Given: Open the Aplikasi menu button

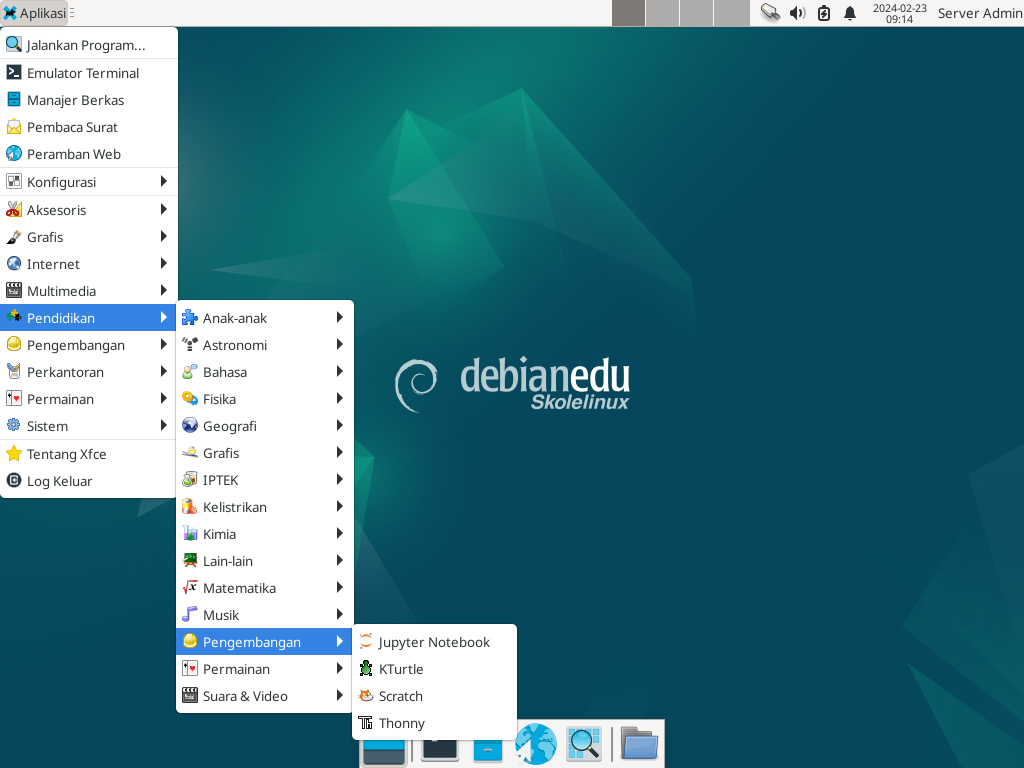Looking at the screenshot, I should pos(35,13).
